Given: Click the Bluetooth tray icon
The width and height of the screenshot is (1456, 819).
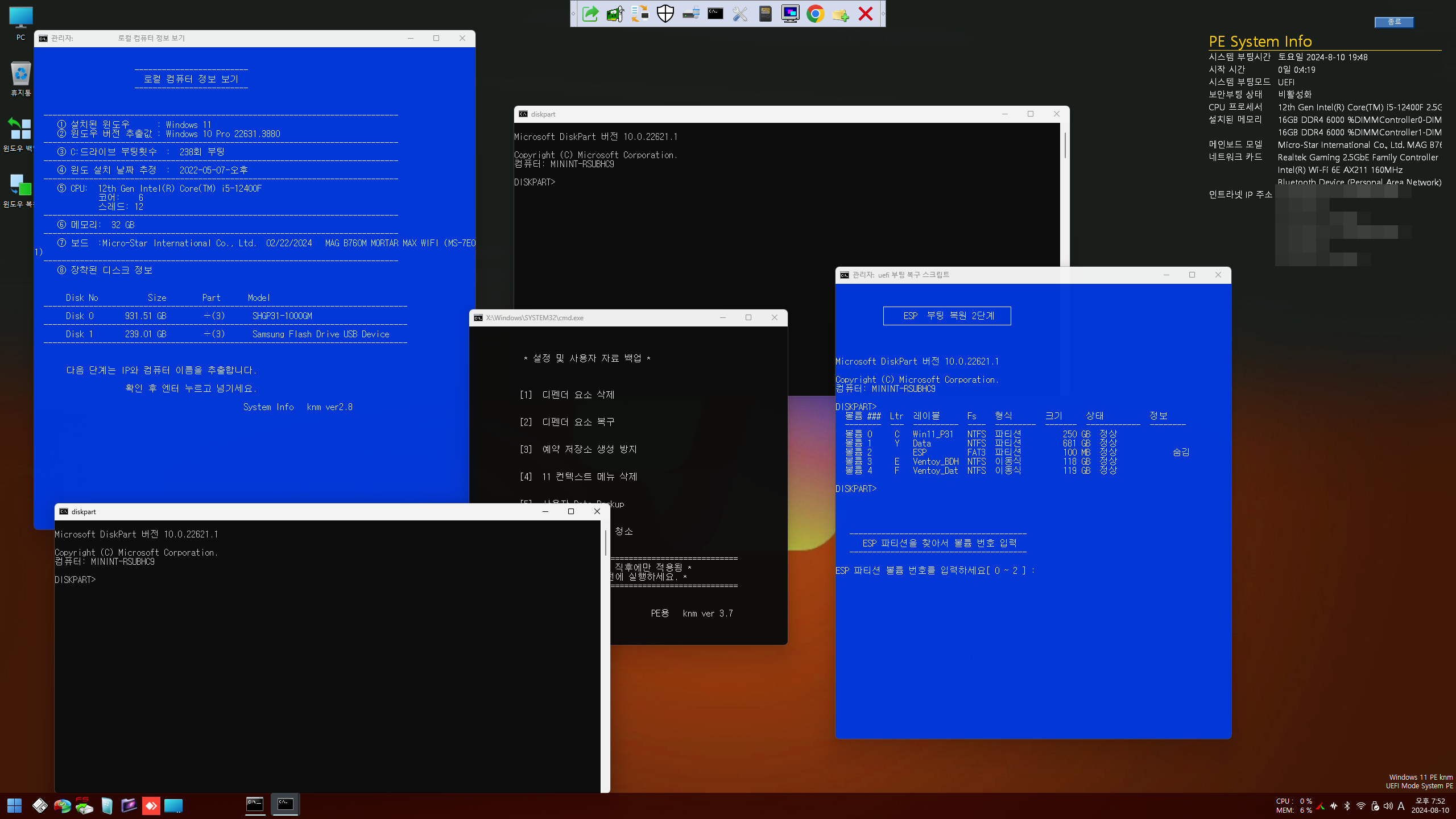Looking at the screenshot, I should point(1347,806).
